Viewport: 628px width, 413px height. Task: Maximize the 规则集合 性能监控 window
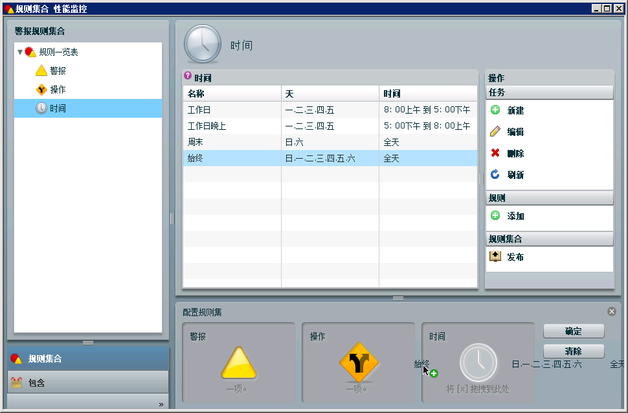607,8
